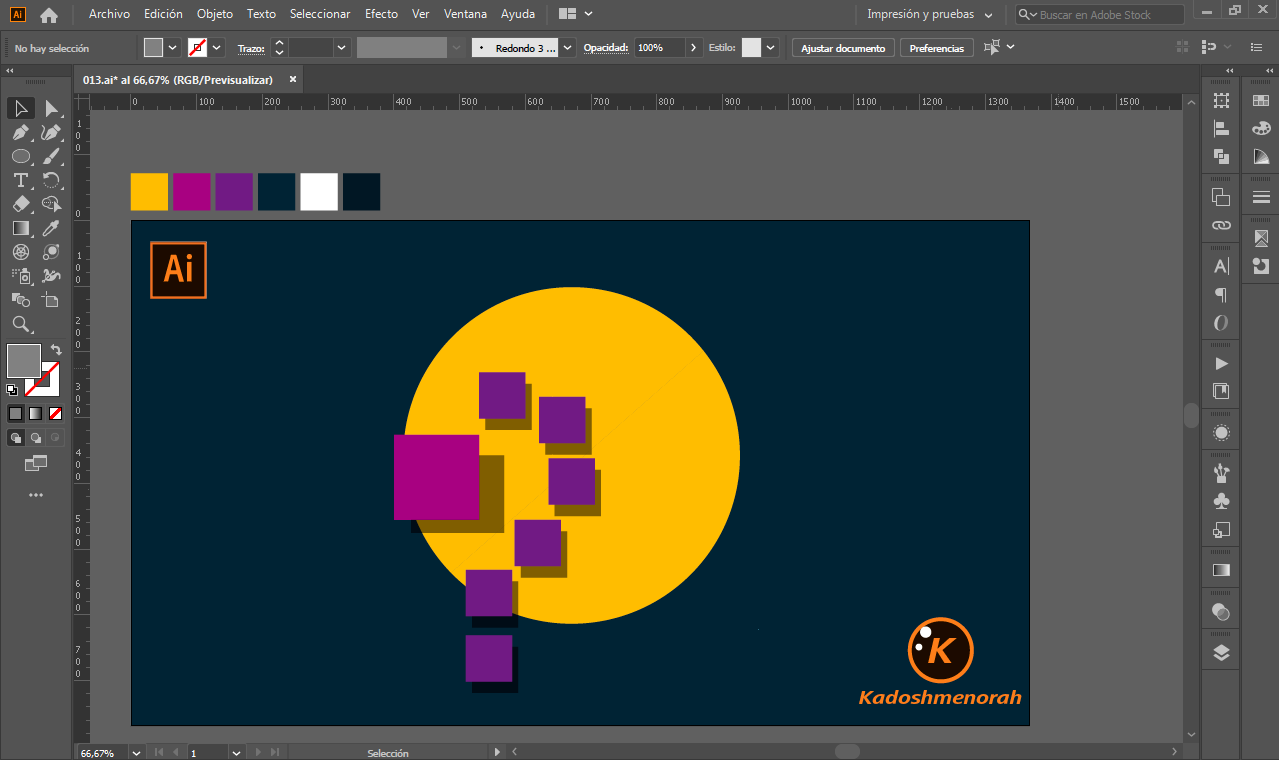This screenshot has height=760, width=1279.
Task: Select the Rotate tool
Action: click(51, 180)
